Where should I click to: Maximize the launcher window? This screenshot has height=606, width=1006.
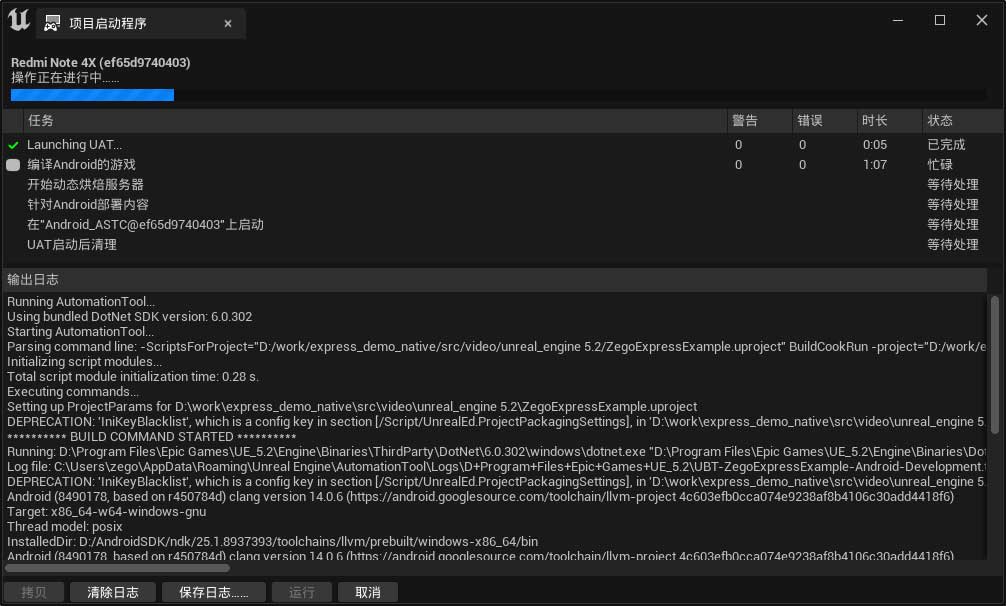pyautogui.click(x=940, y=20)
